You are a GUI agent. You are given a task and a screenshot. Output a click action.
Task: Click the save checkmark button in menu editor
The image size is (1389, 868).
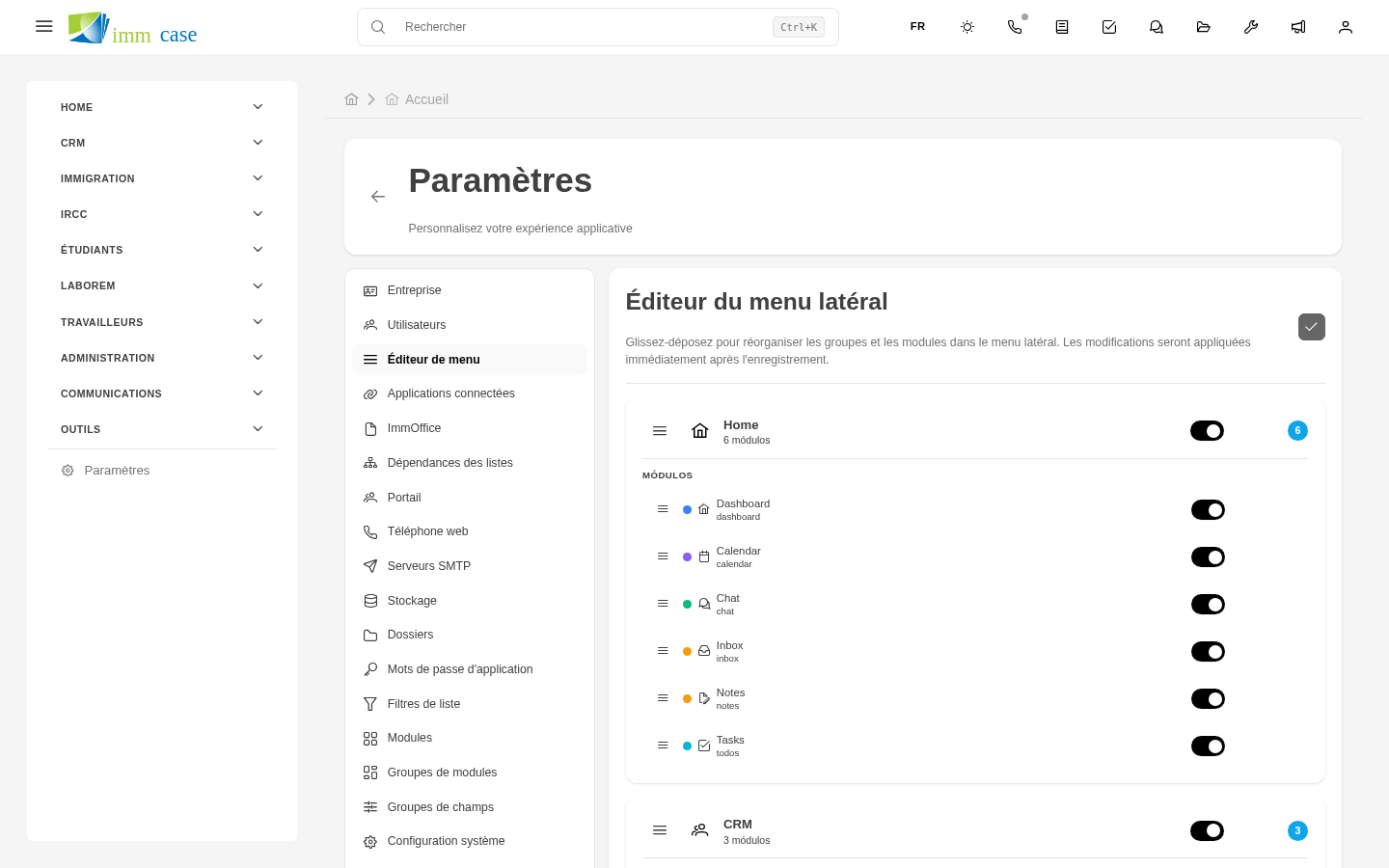(x=1312, y=327)
